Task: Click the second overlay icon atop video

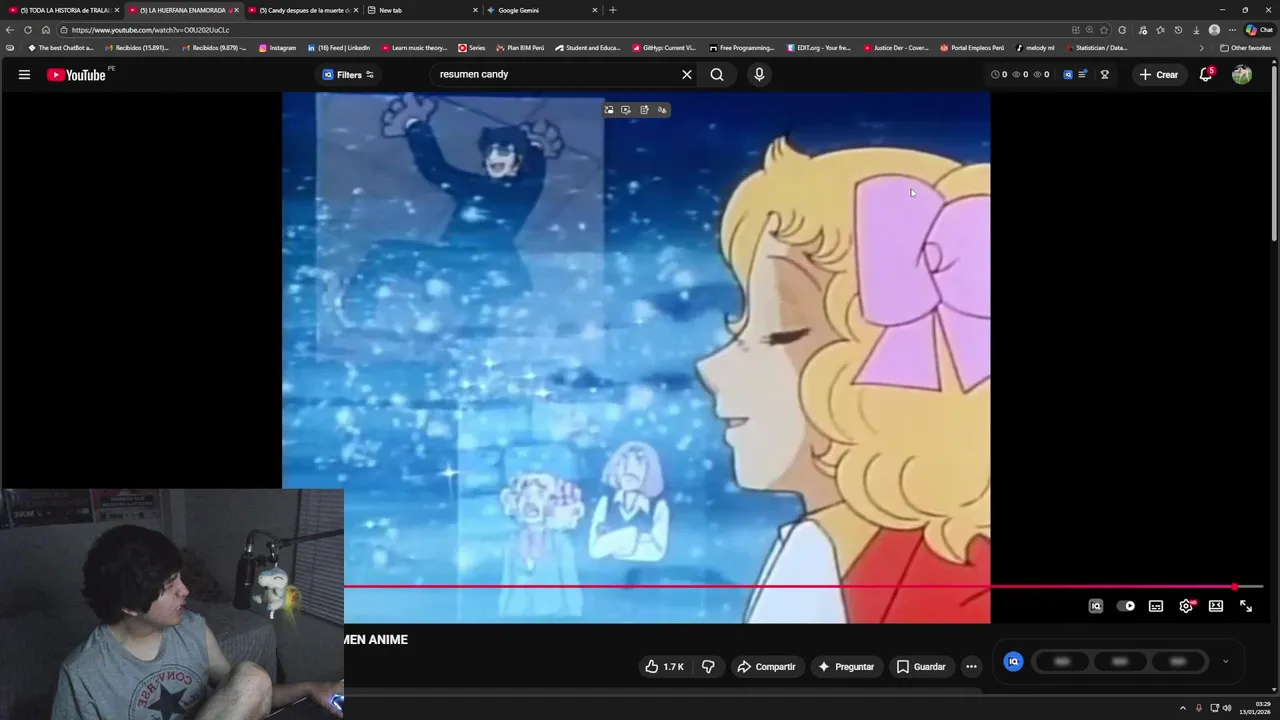Action: 626,110
